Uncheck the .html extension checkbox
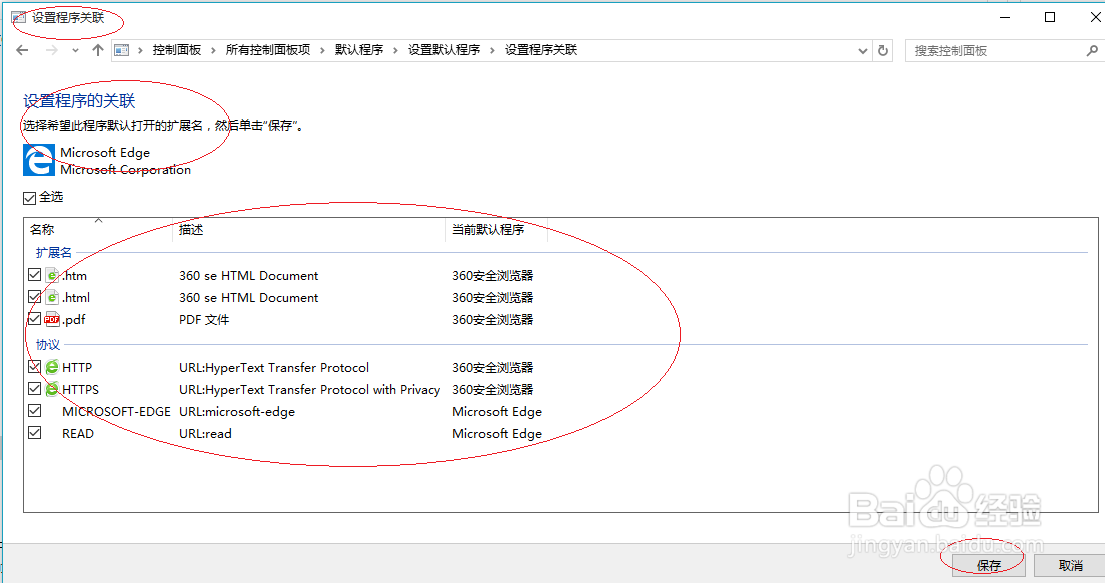Screen dimensions: 1105x583 pyautogui.click(x=35, y=297)
